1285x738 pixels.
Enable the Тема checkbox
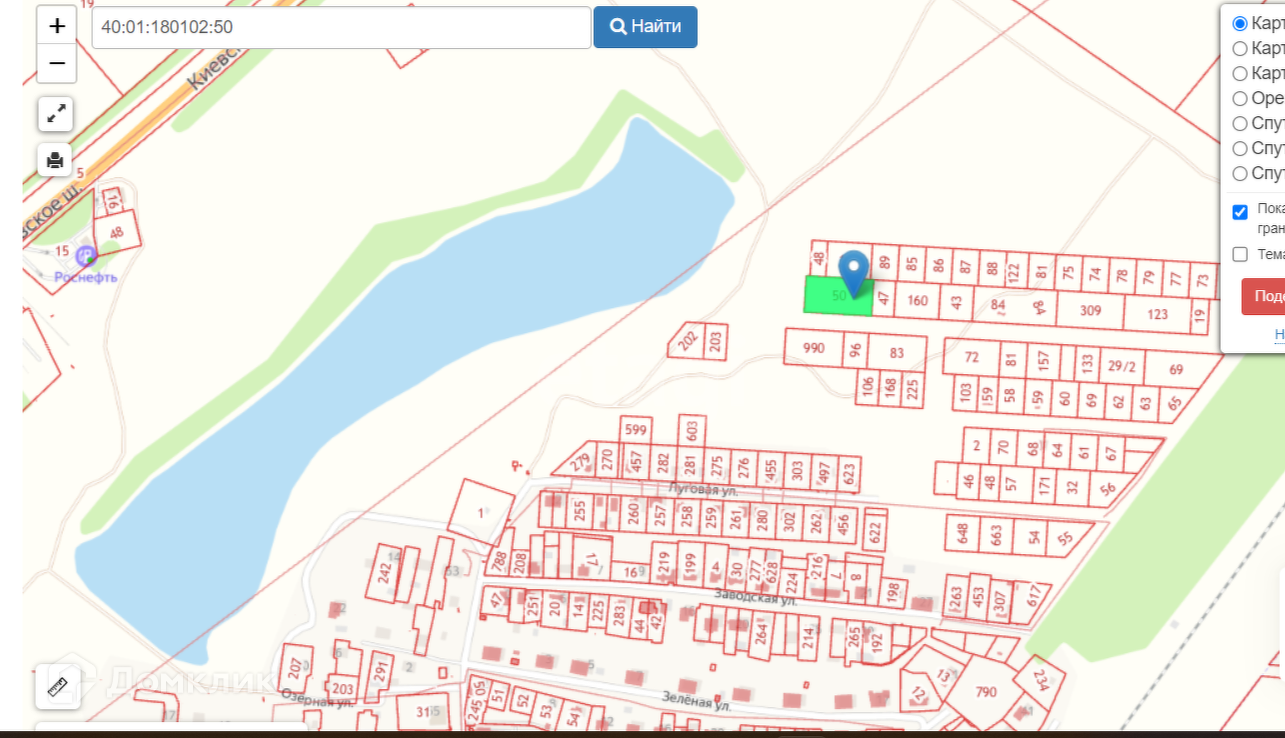tap(1240, 254)
